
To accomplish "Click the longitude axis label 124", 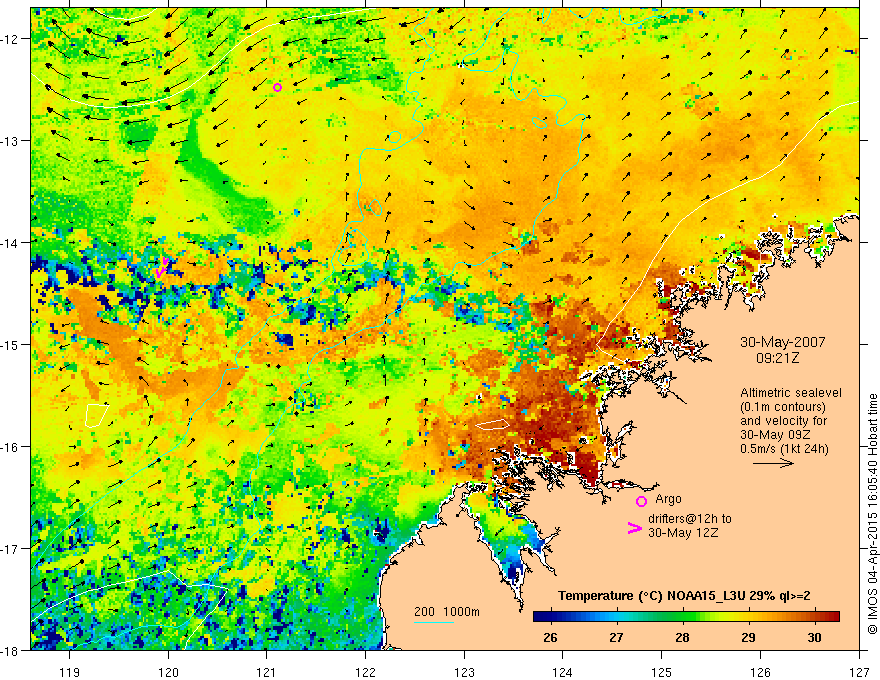I will [563, 672].
